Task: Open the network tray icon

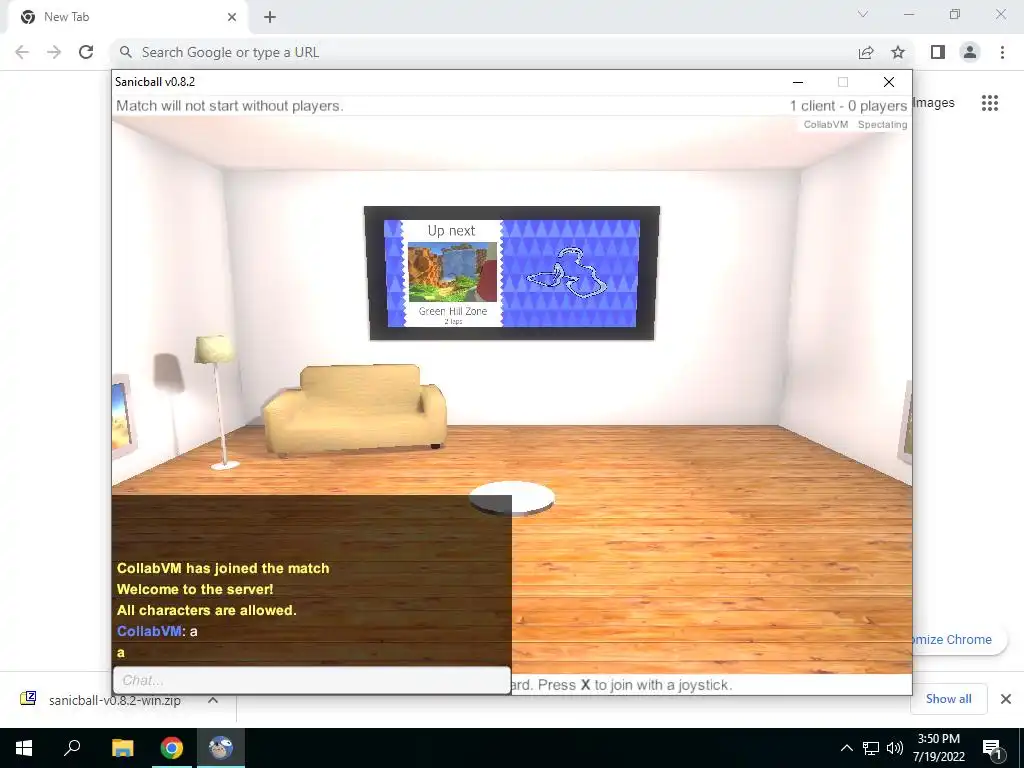Action: point(871,748)
